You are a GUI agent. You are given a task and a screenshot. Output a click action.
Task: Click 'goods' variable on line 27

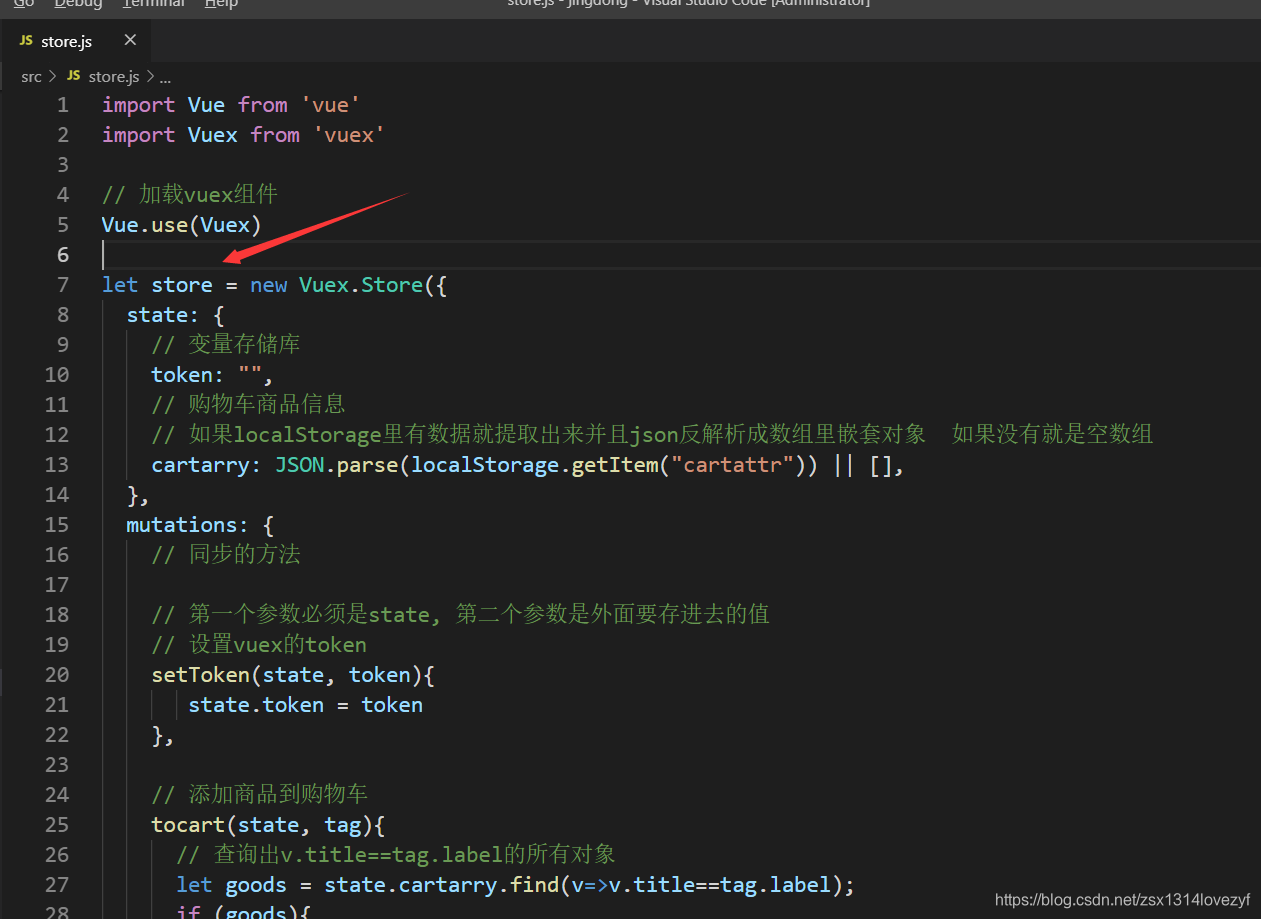point(256,885)
